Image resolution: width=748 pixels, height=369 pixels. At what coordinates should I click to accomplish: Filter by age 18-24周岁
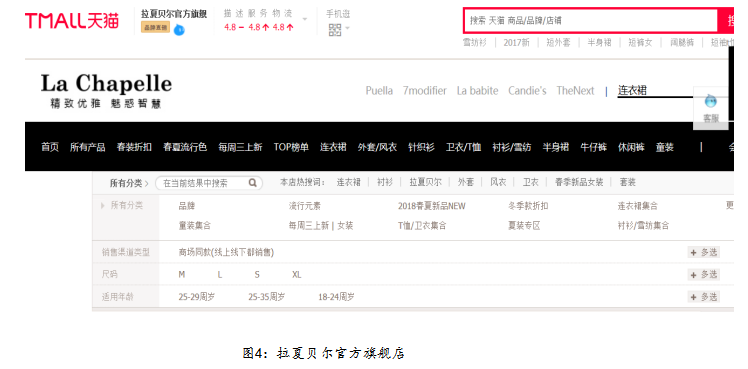(337, 297)
